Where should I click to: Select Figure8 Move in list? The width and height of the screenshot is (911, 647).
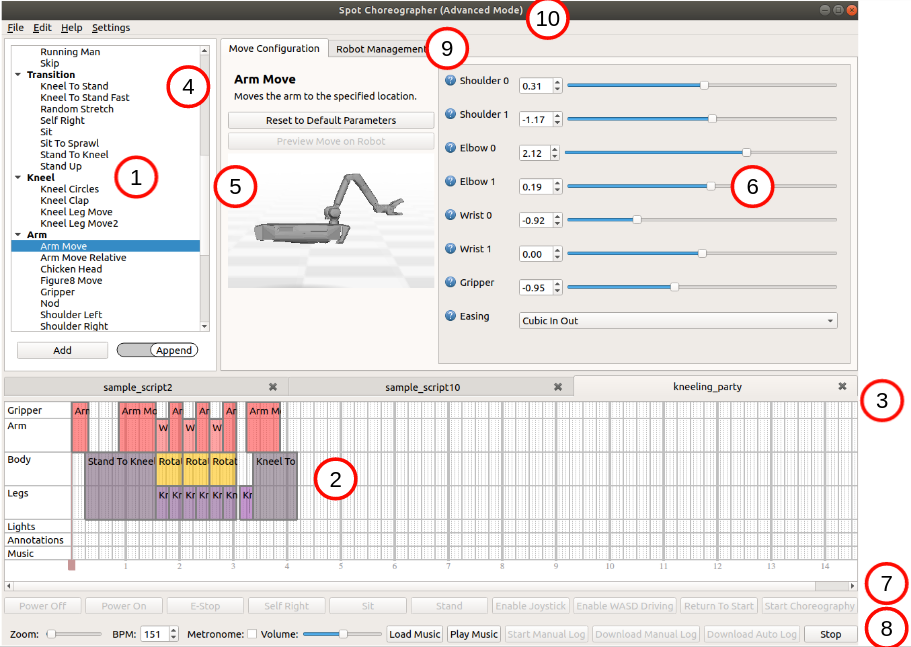[71, 281]
